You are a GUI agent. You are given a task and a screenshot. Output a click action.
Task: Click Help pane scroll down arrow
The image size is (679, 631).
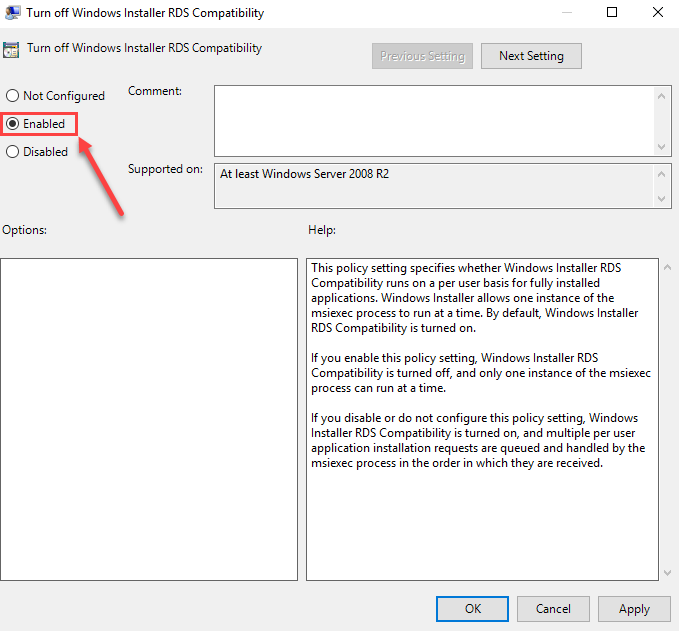tap(667, 573)
